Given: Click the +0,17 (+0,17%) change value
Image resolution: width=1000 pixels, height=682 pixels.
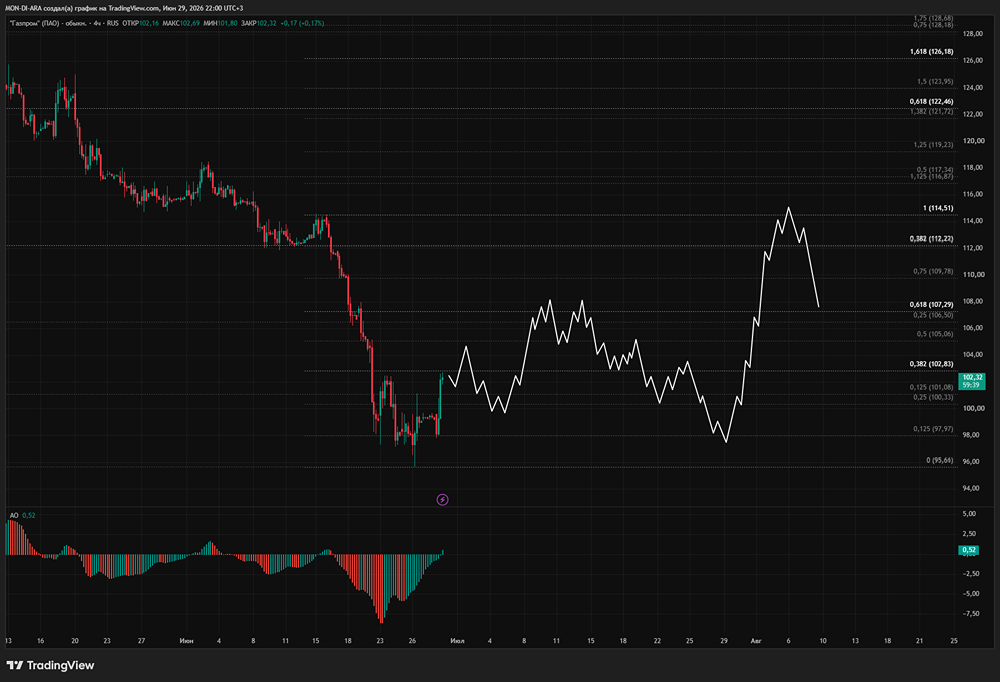Looking at the screenshot, I should pyautogui.click(x=302, y=23).
